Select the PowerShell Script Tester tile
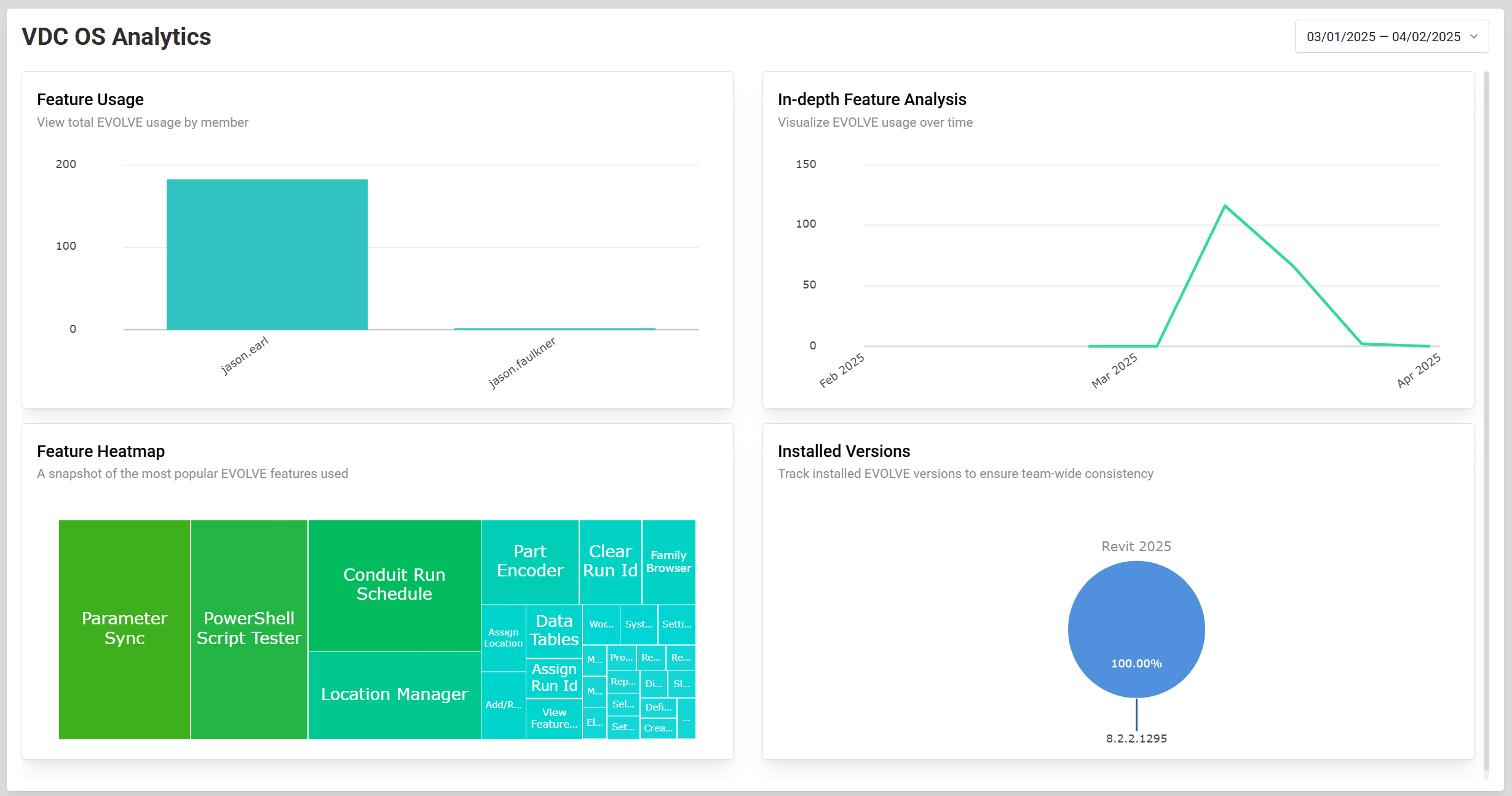 pos(249,628)
